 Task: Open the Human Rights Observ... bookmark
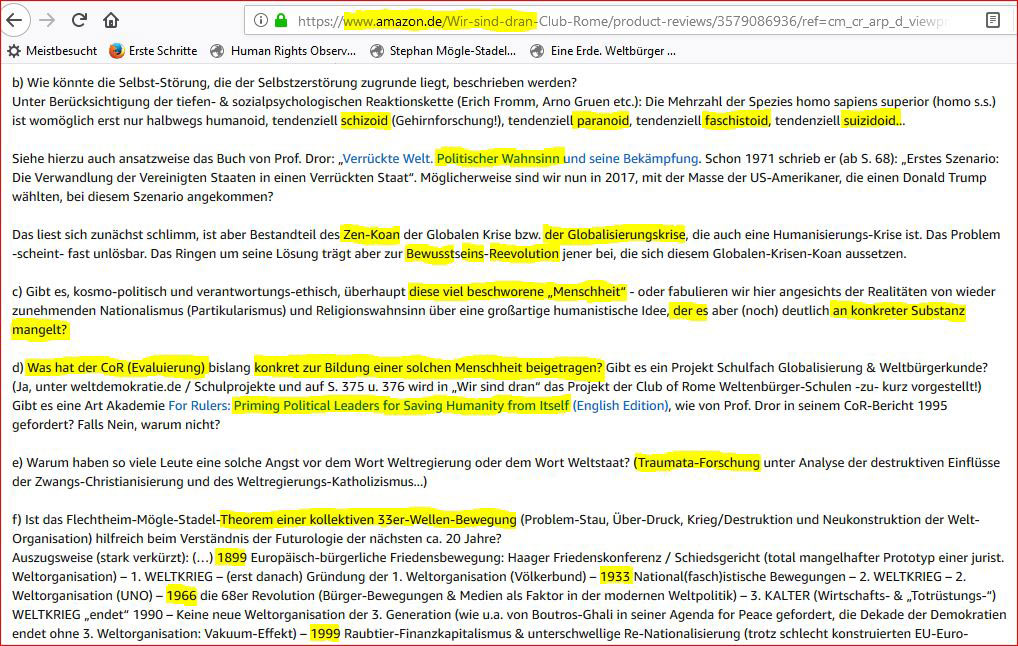(x=282, y=50)
